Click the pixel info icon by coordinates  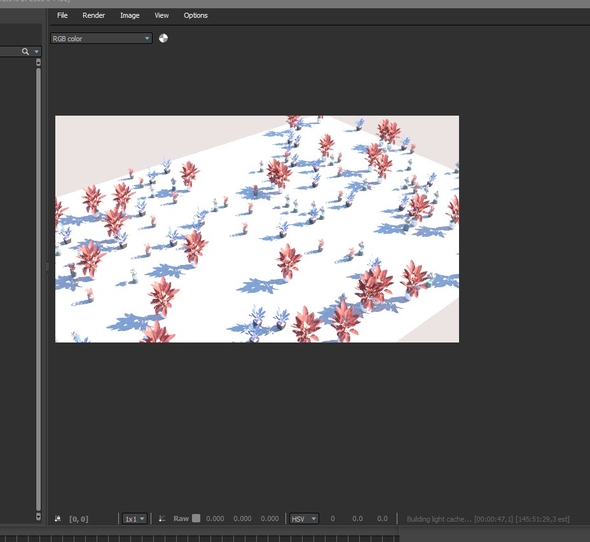point(58,519)
